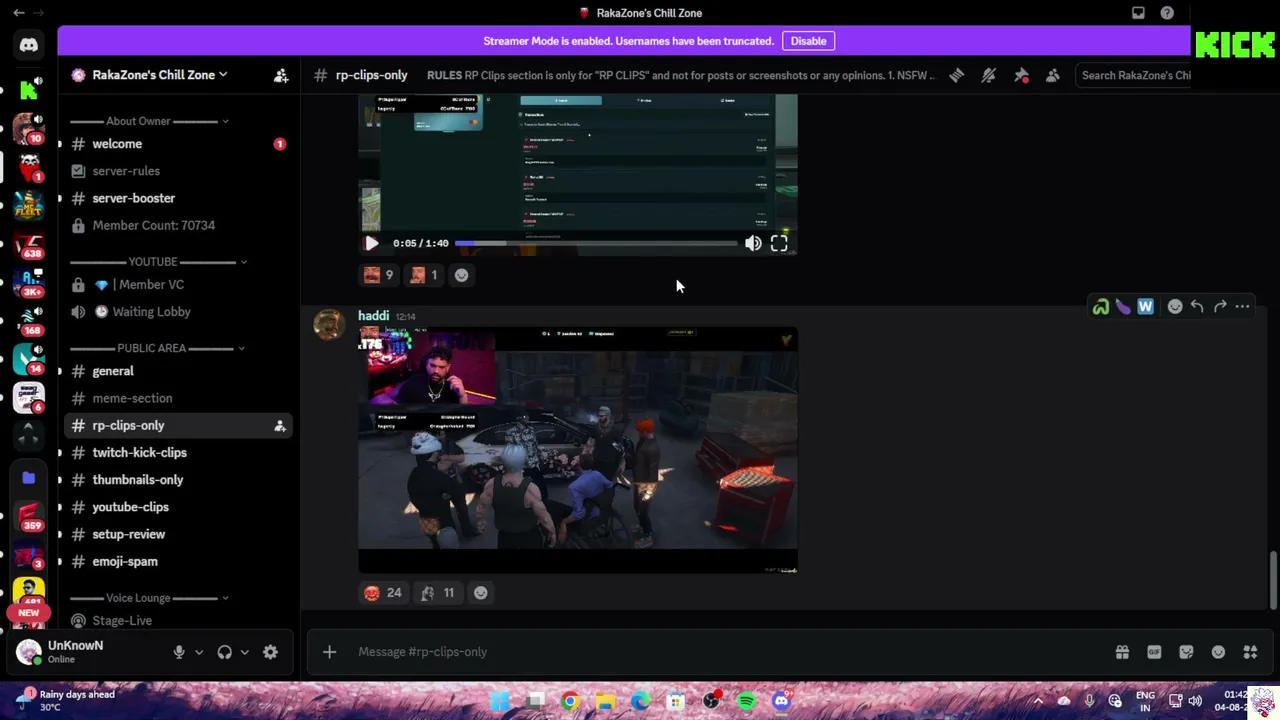Viewport: 1280px width, 720px height.
Task: Click the create invite icon on rp-clips-only
Action: [x=280, y=426]
